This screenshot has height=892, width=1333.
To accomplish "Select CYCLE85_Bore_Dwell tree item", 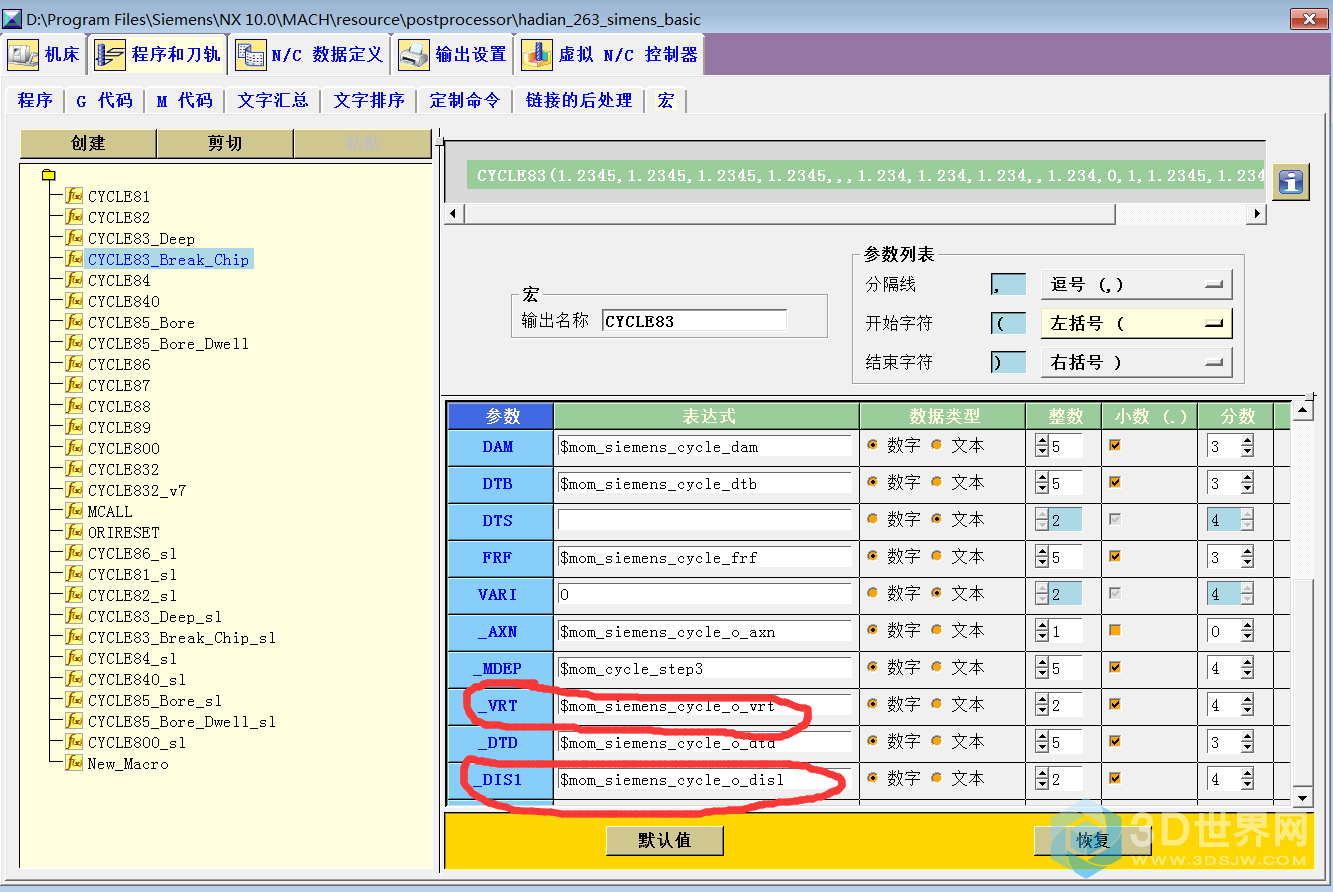I will coord(168,344).
